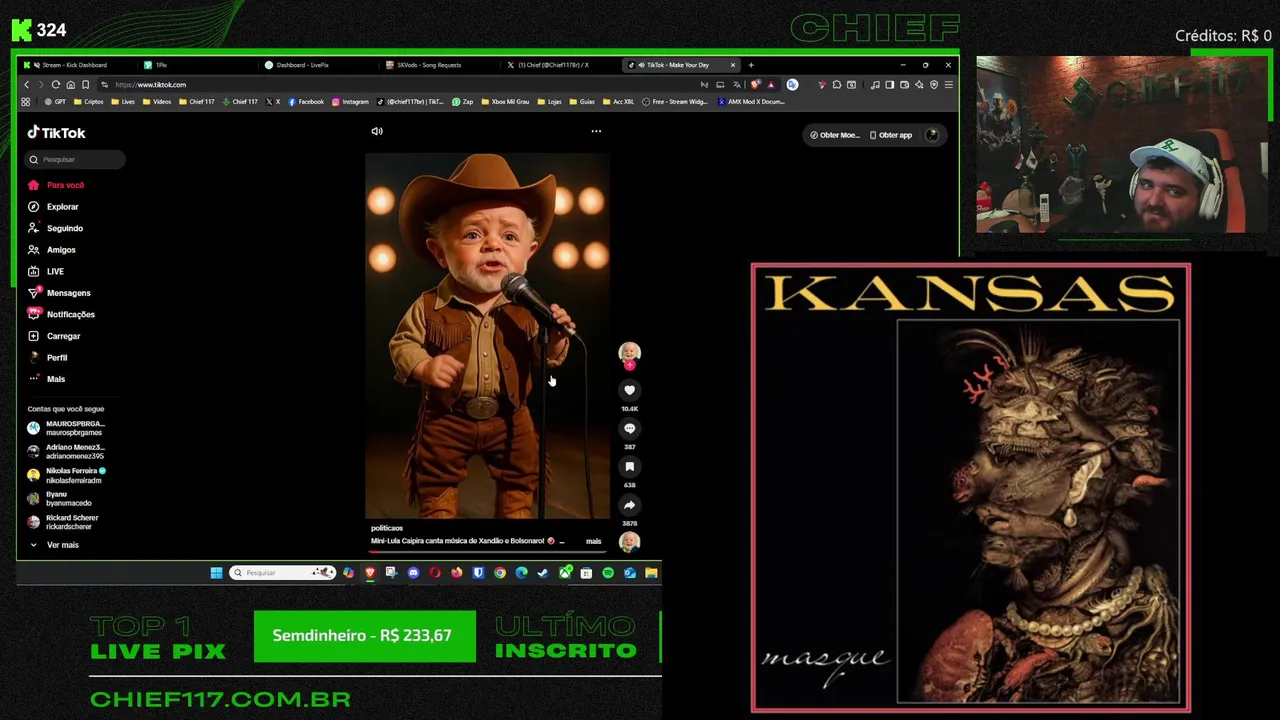This screenshot has height=720, width=1280.
Task: Click the Obter Moedas button
Action: [835, 135]
